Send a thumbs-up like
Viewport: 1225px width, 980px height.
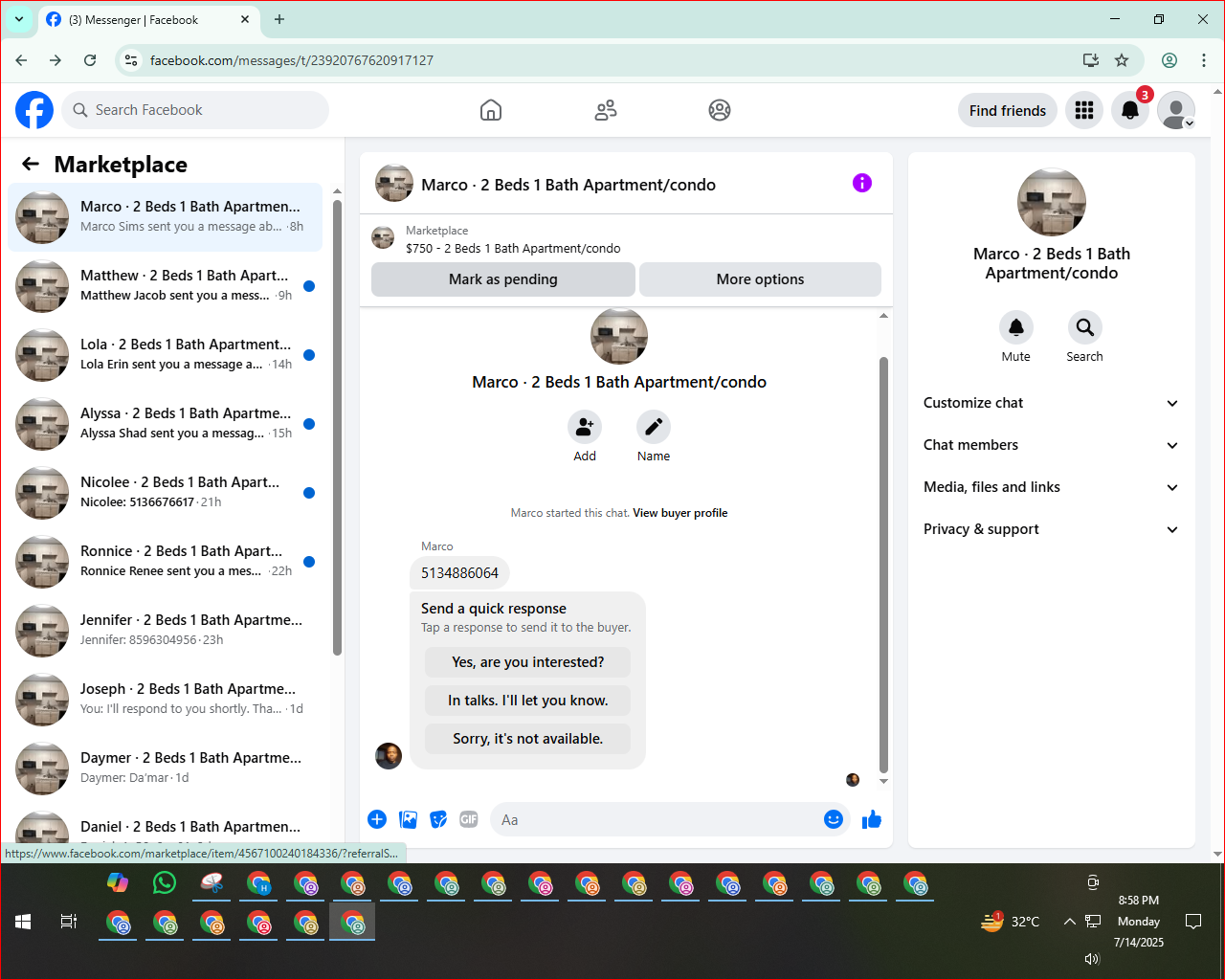point(872,819)
